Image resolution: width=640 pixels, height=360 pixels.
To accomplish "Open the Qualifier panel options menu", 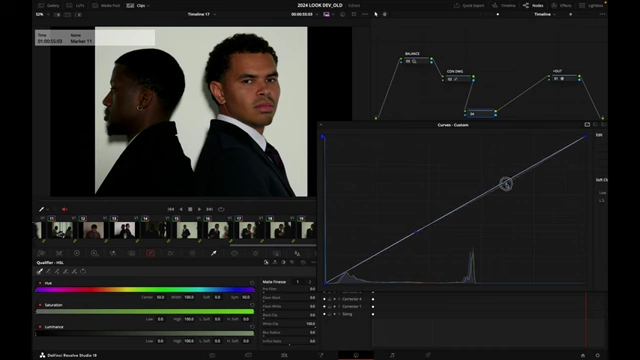I will (x=313, y=262).
